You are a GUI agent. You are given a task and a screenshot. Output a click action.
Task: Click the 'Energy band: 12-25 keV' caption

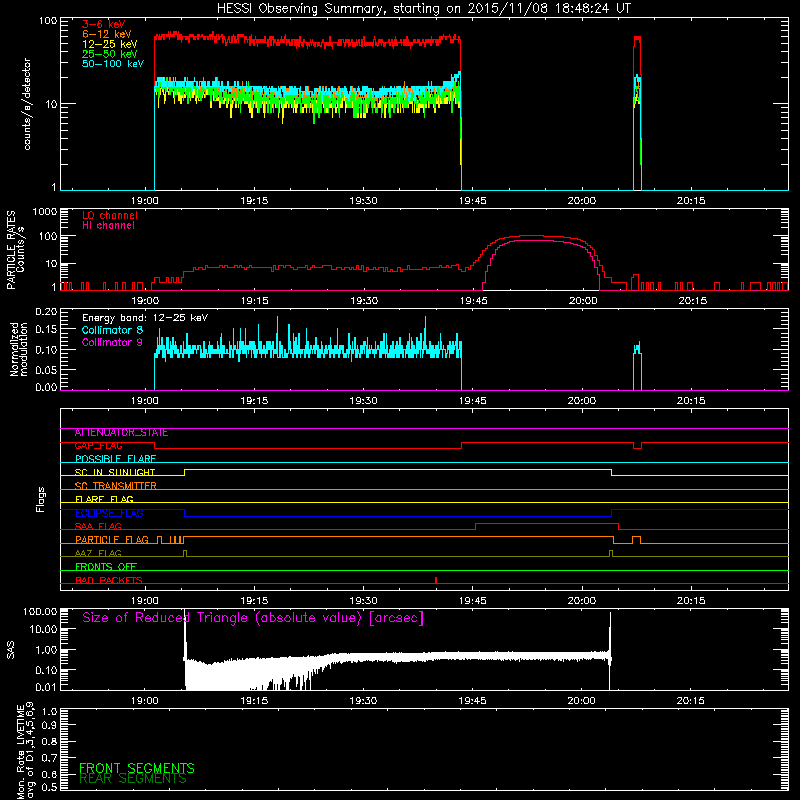tap(145, 318)
